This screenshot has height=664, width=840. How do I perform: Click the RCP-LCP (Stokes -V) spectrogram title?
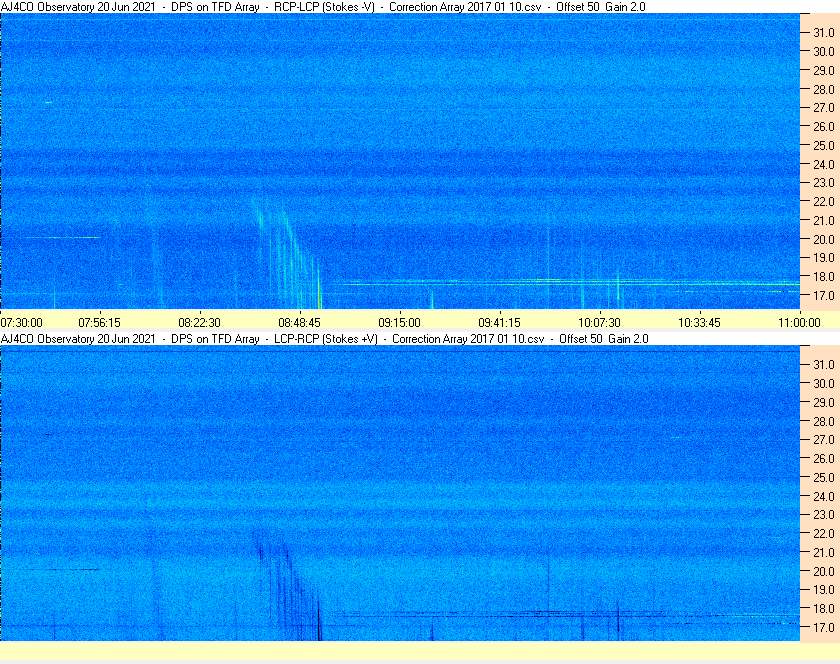coord(323,7)
